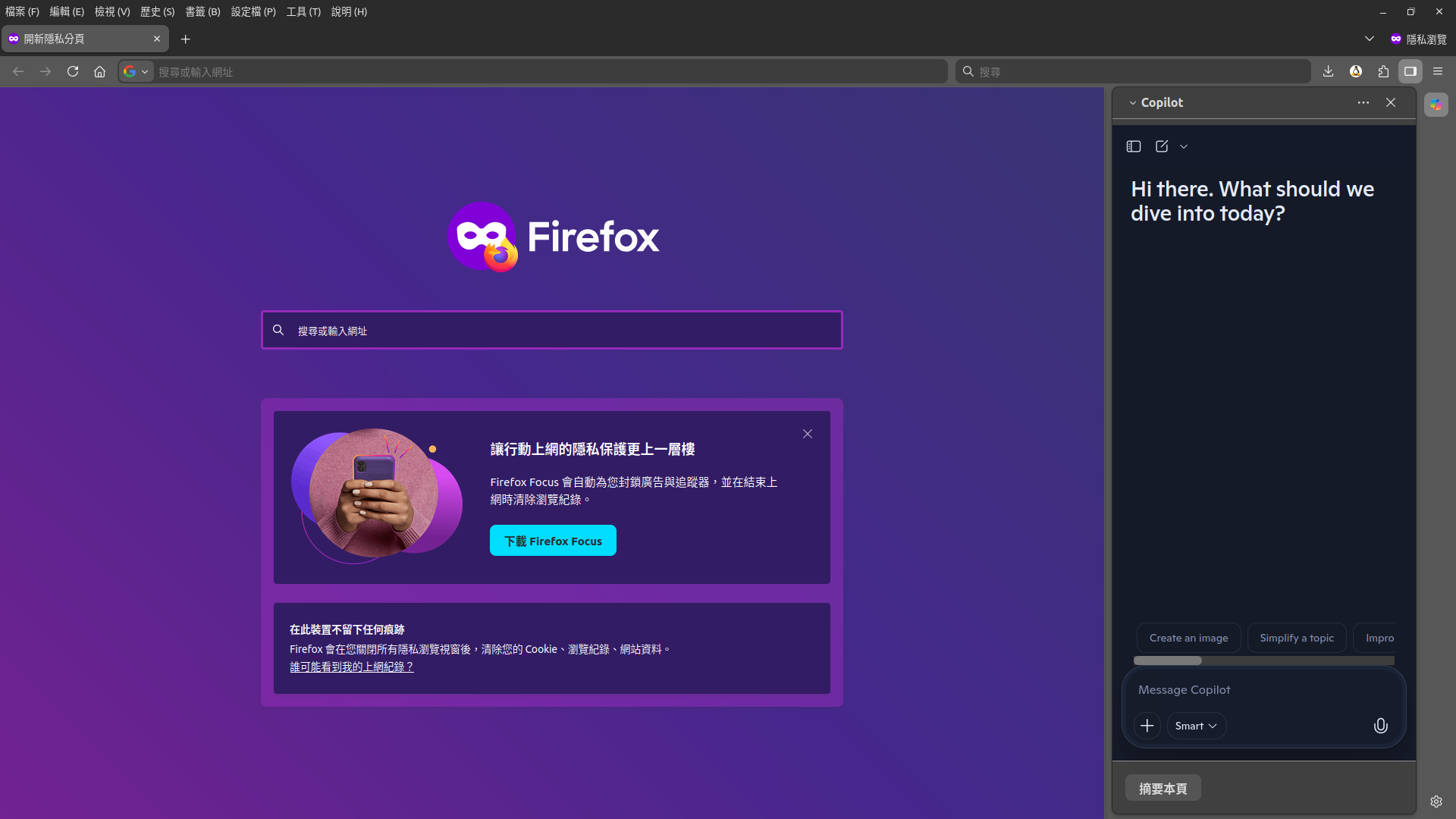Expand the new chat options chevron
The height and width of the screenshot is (819, 1456).
1184,147
